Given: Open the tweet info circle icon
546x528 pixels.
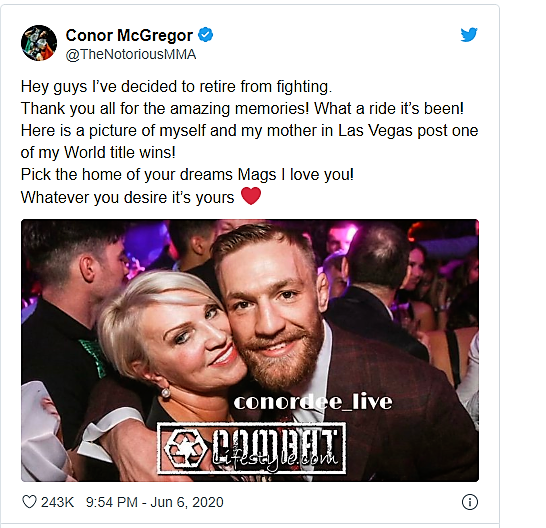Looking at the screenshot, I should click(470, 502).
